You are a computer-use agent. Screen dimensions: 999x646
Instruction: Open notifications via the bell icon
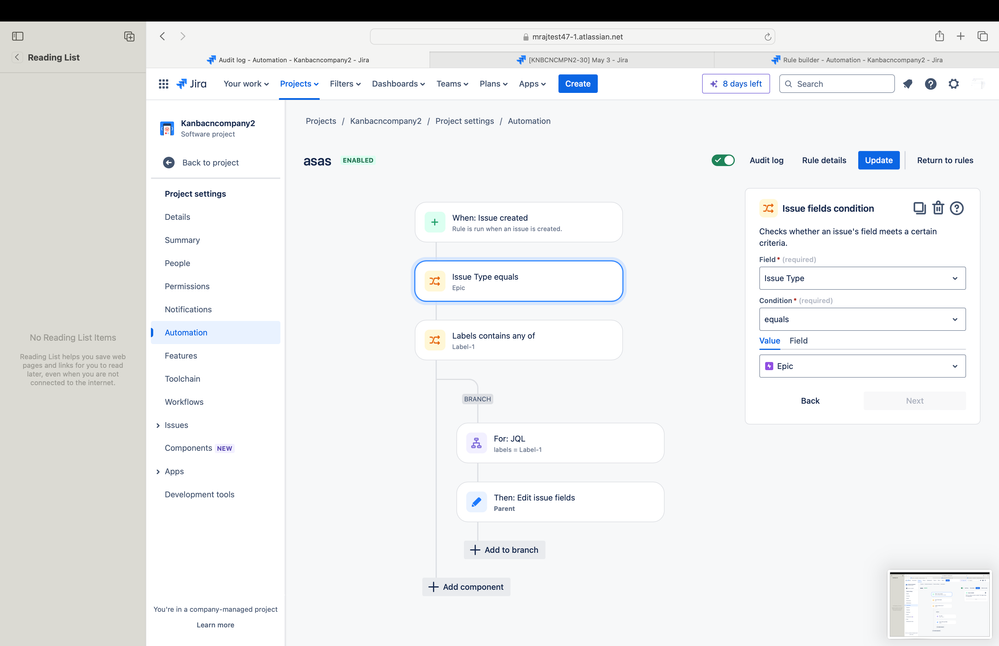(907, 84)
